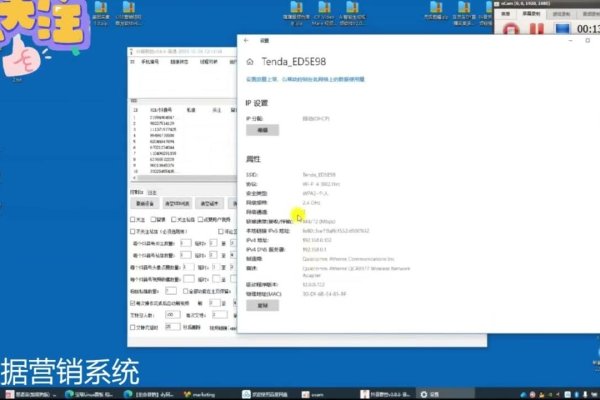Click the per-account follow count input field
Screen dimensions: 600x400
(x=186, y=243)
